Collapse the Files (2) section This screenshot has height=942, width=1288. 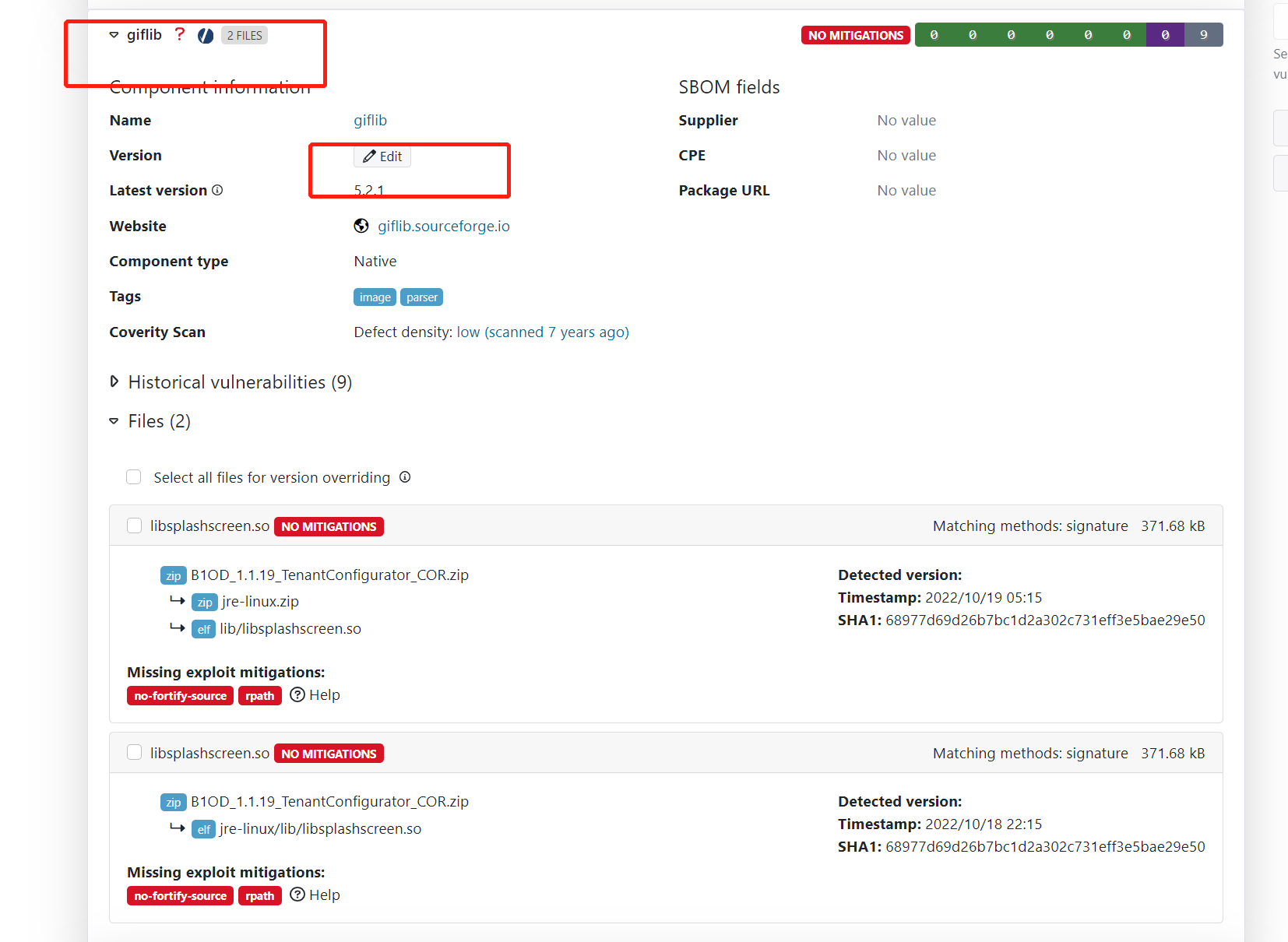tap(114, 420)
